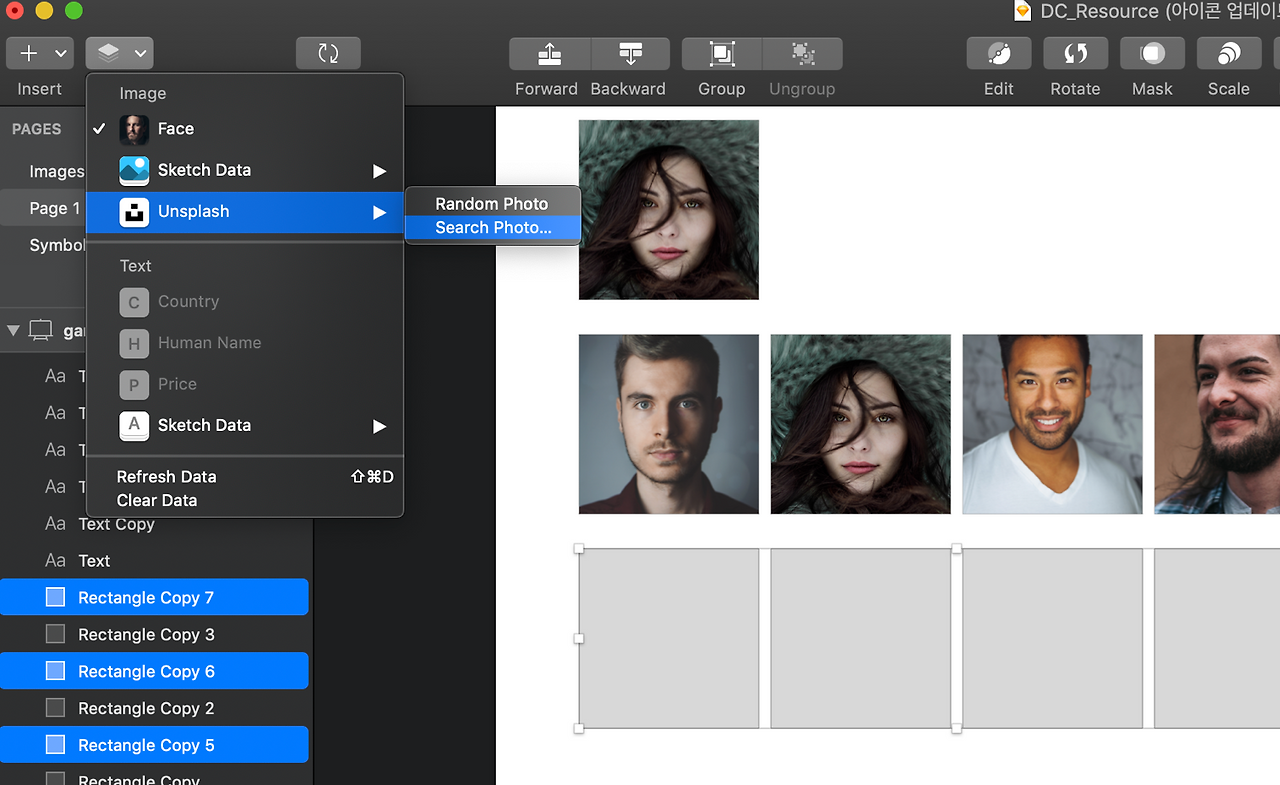Click the Edit tool icon
This screenshot has height=785, width=1280.
coord(998,54)
